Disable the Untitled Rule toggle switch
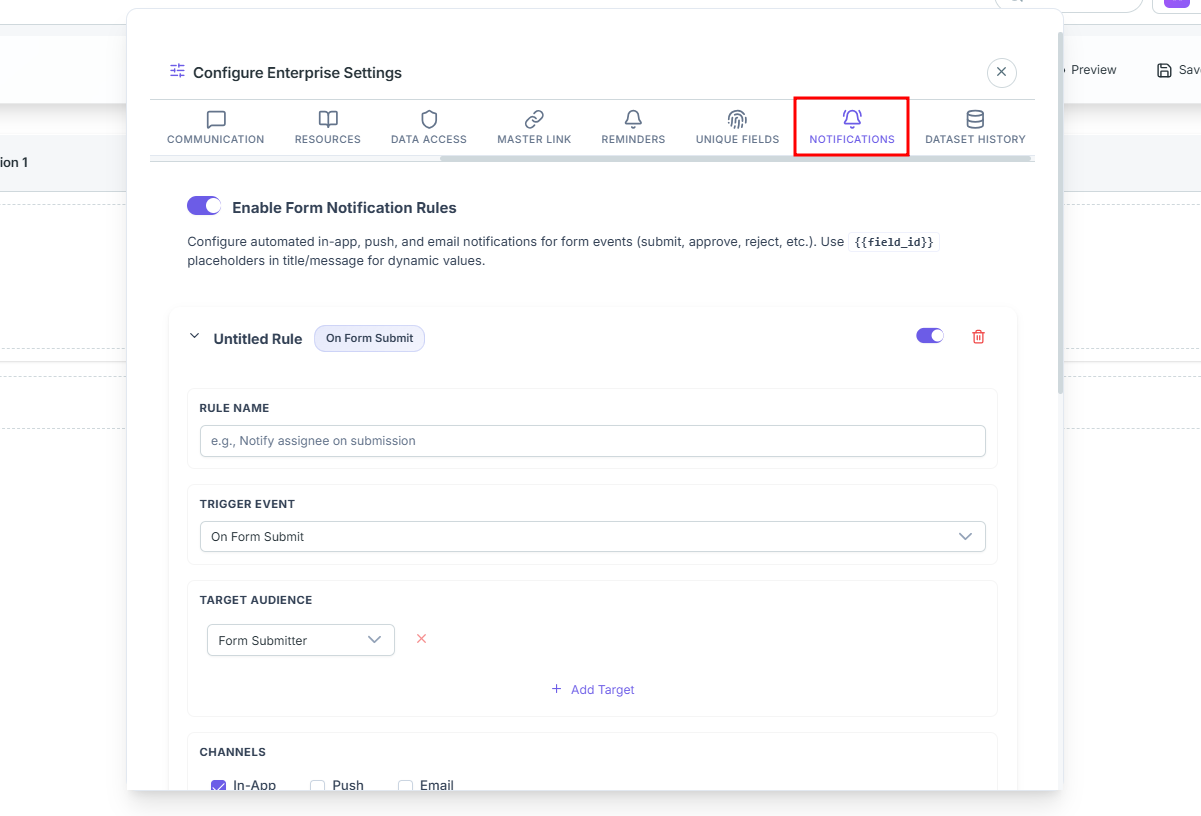This screenshot has height=816, width=1201. point(930,336)
